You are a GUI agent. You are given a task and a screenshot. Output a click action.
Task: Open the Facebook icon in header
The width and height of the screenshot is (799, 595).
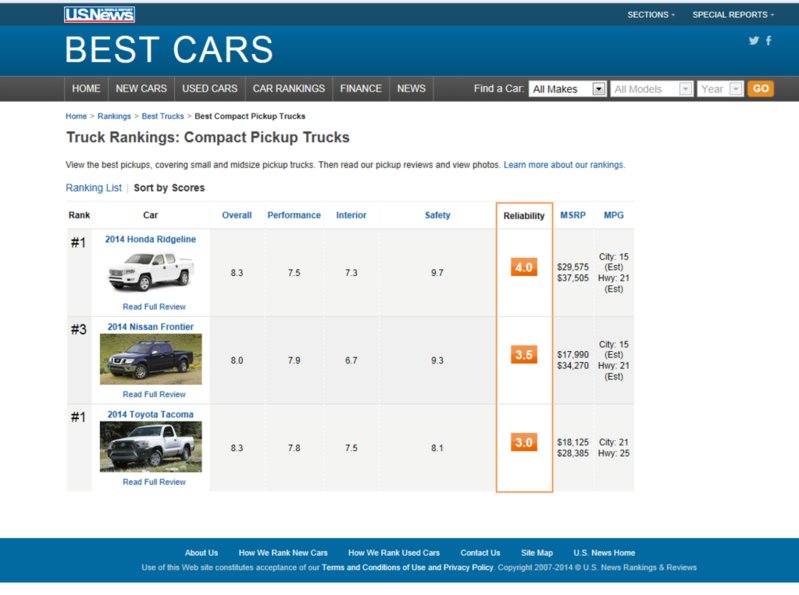click(768, 41)
